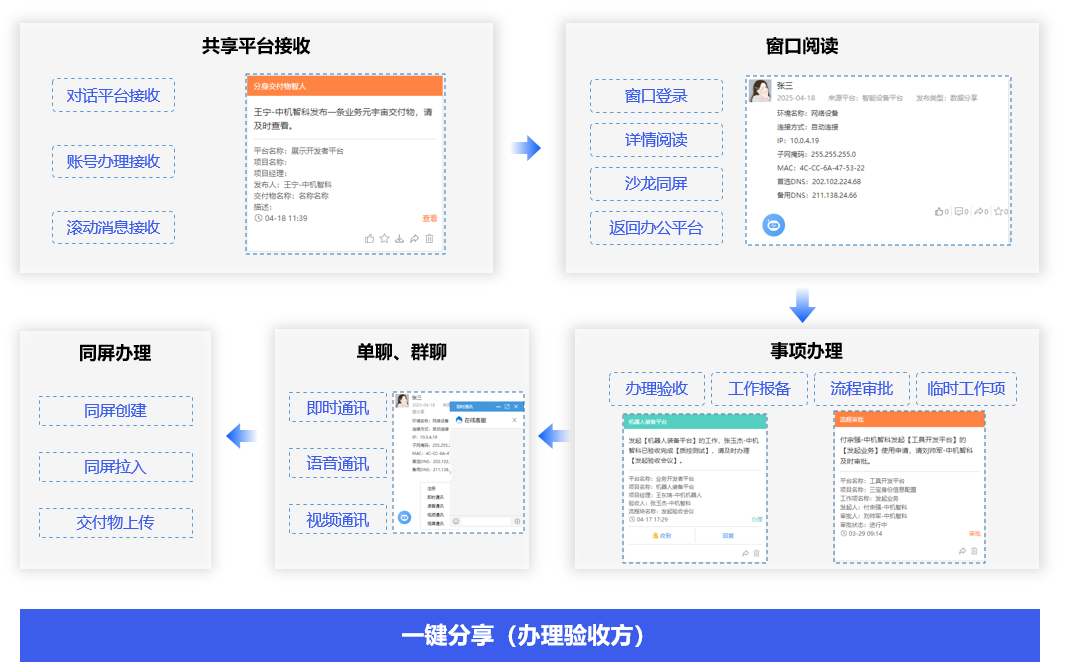Click the 交付物上传 button
The image size is (1065, 672).
[x=116, y=523]
